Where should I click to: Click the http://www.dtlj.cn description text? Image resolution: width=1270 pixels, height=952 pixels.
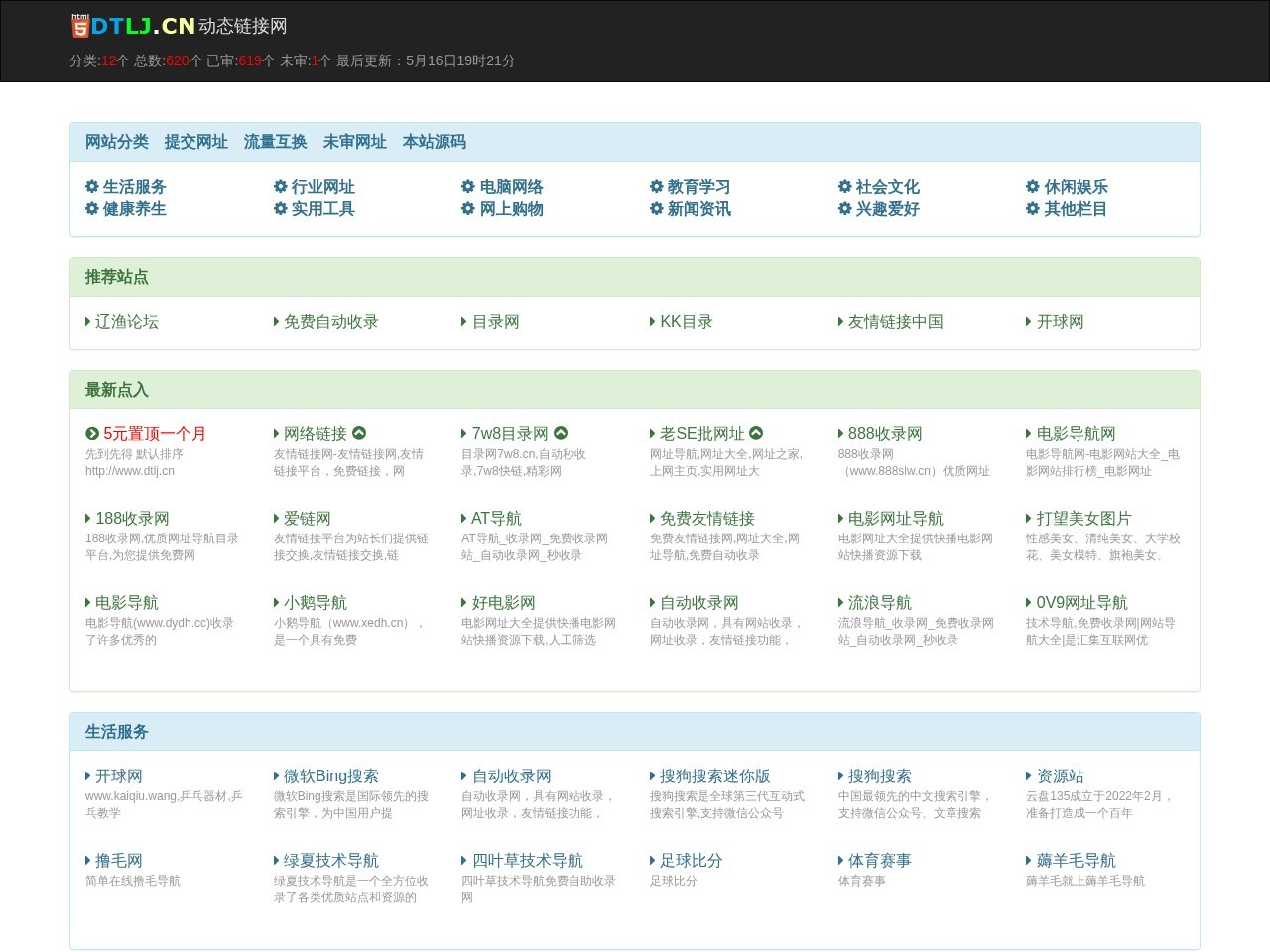130,471
